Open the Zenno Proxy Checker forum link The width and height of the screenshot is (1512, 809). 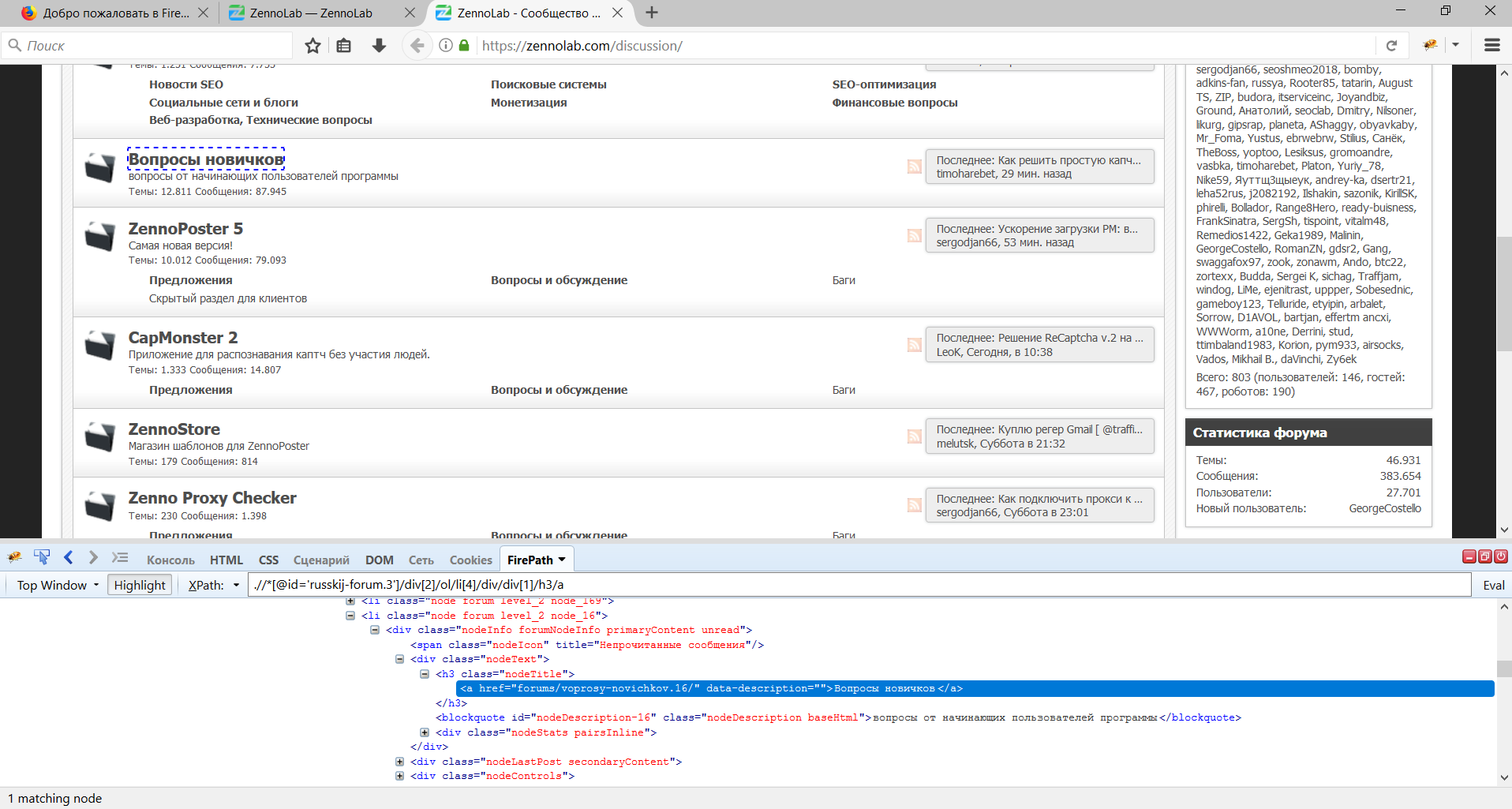pyautogui.click(x=212, y=497)
